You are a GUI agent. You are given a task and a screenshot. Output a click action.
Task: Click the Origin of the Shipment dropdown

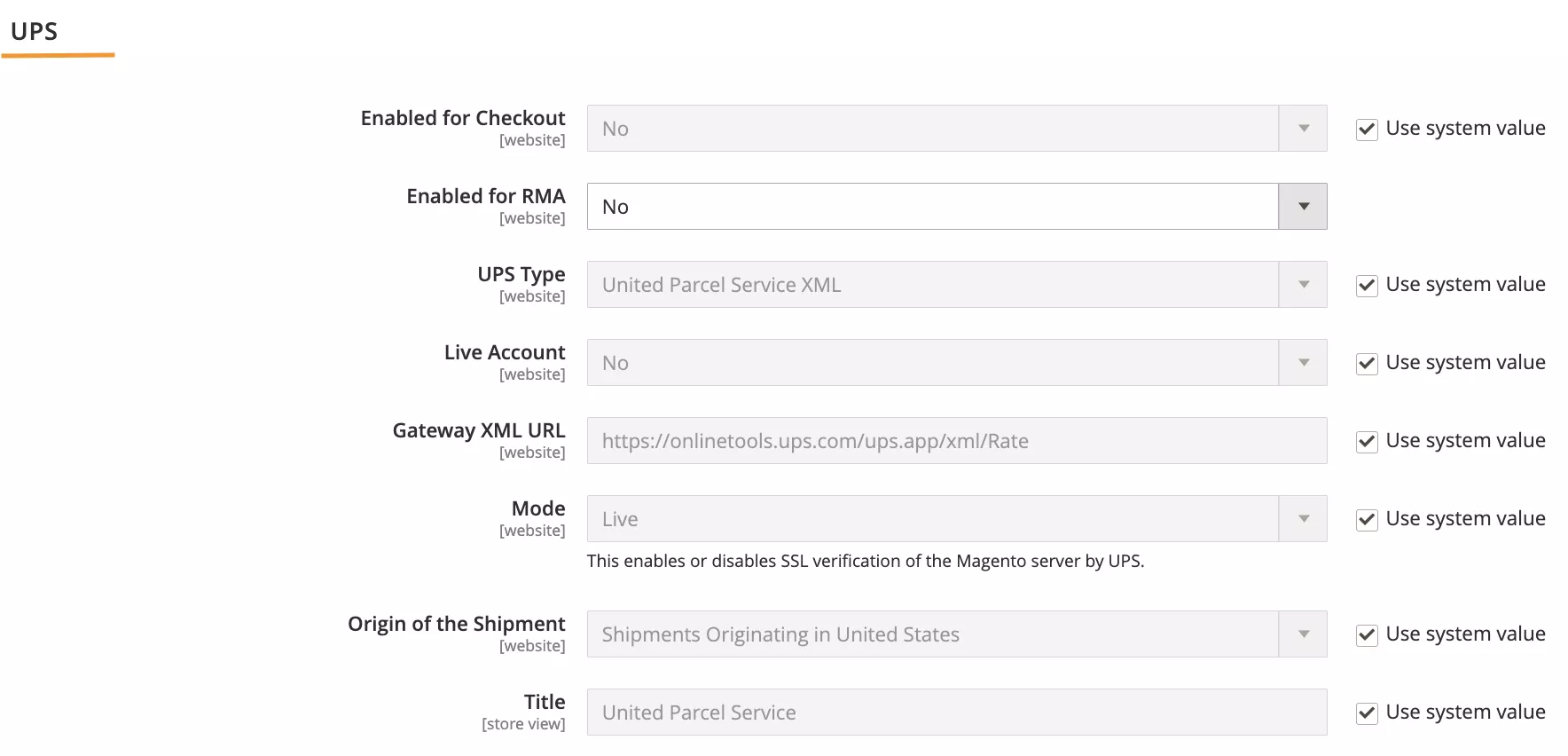click(931, 634)
